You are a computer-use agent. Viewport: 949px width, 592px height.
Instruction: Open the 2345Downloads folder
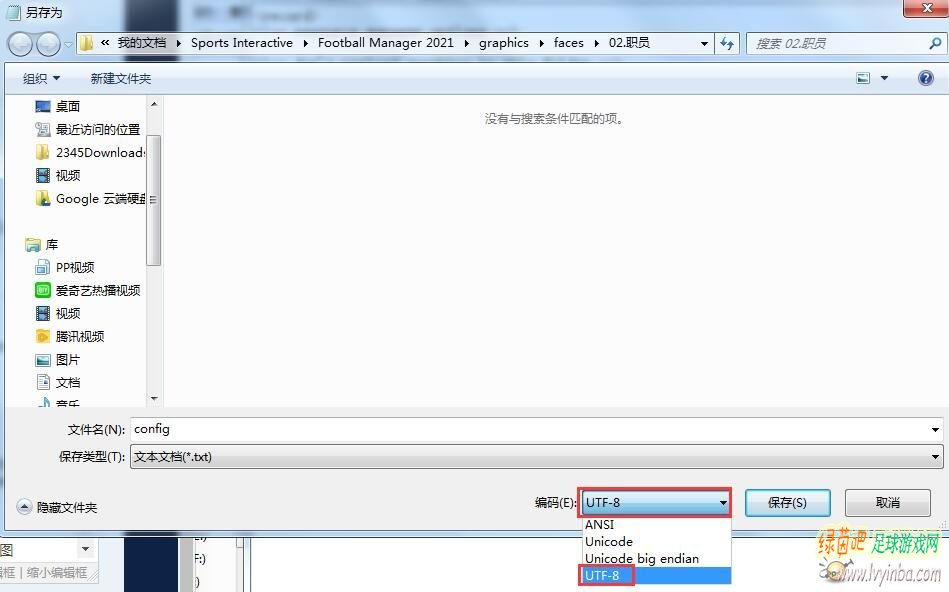click(x=100, y=153)
